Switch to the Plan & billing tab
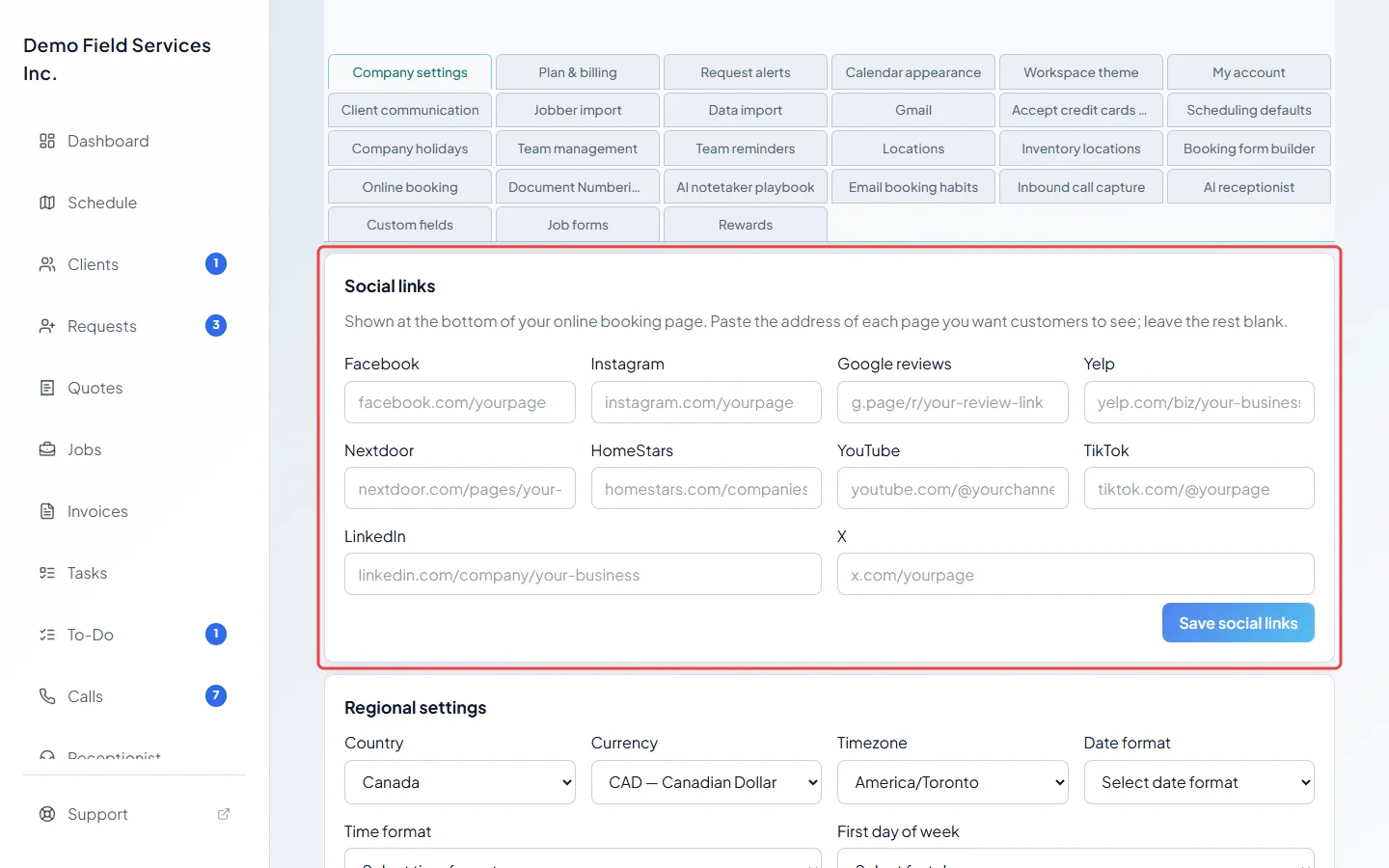The height and width of the screenshot is (868, 1389). pos(578,72)
